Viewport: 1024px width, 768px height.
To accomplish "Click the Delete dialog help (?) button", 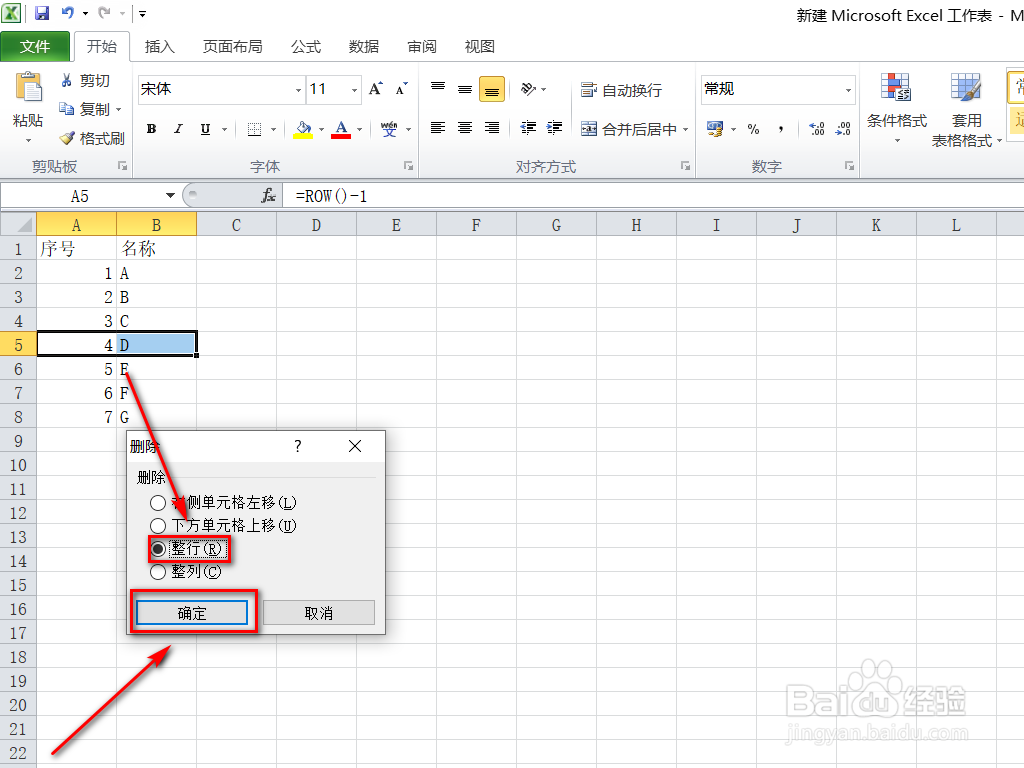I will click(x=298, y=446).
